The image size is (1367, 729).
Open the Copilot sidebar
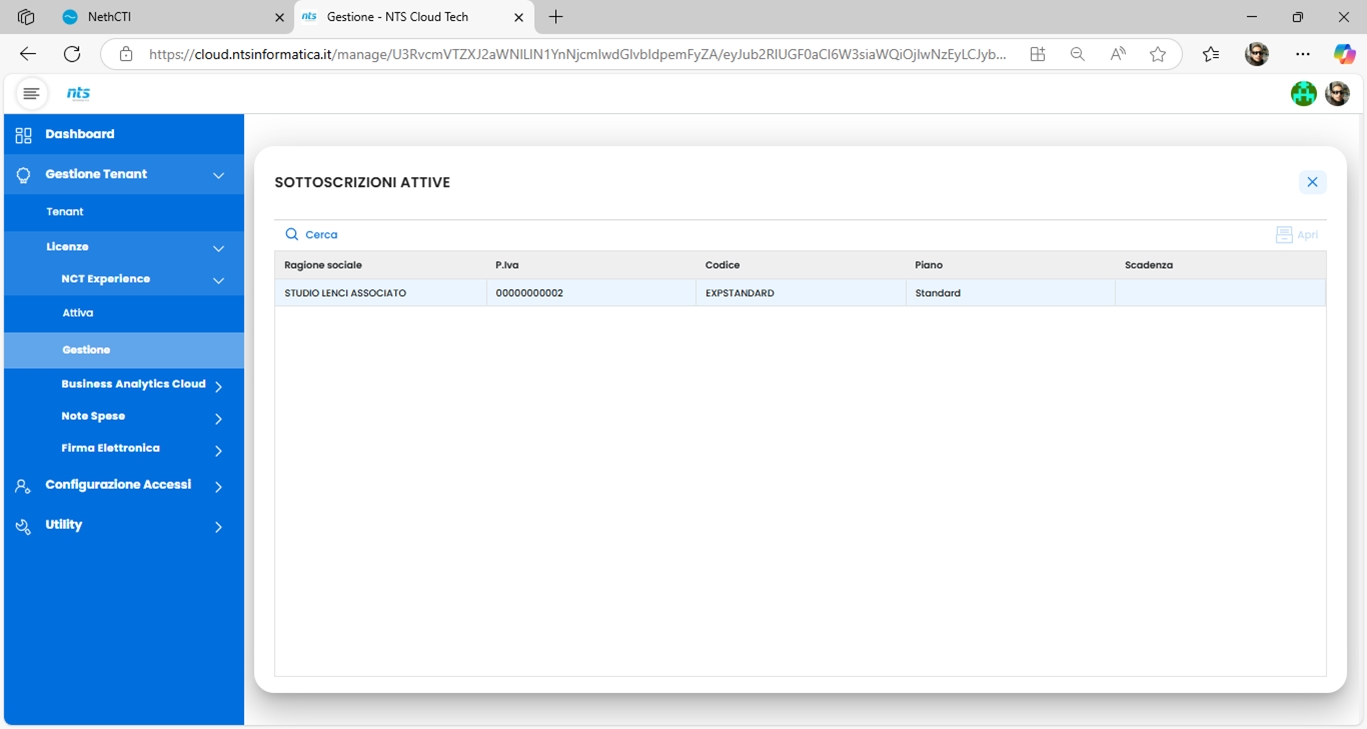(1344, 55)
